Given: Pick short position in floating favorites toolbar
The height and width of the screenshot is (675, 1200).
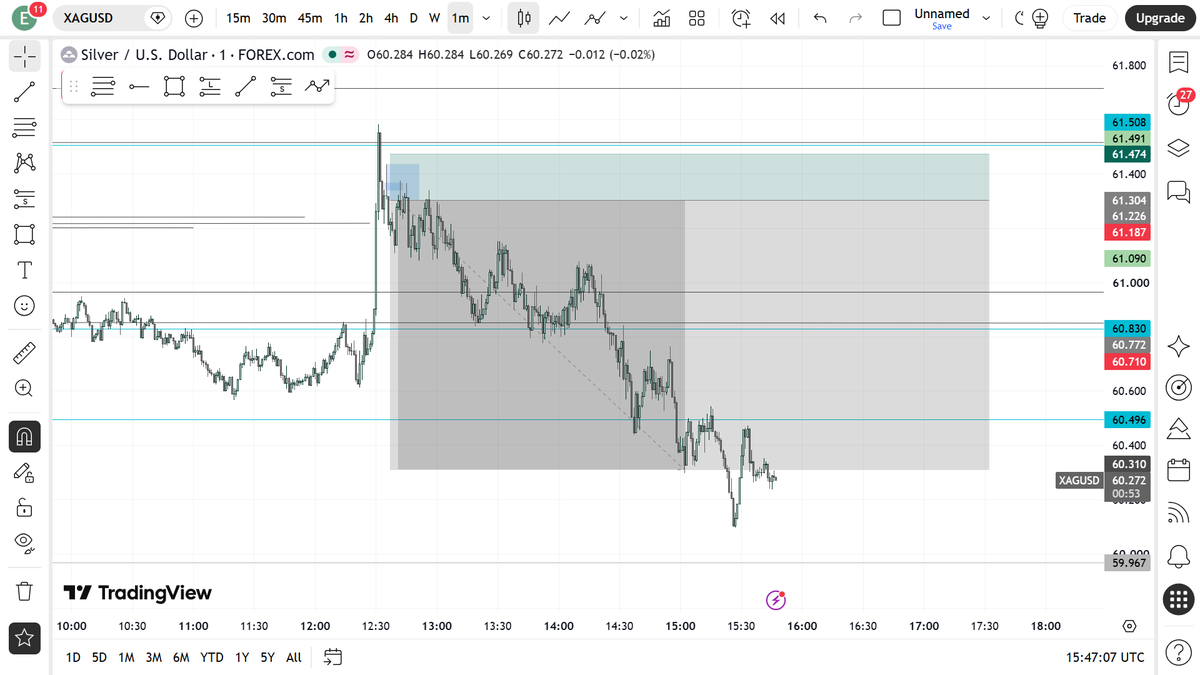Looking at the screenshot, I should click(x=281, y=87).
